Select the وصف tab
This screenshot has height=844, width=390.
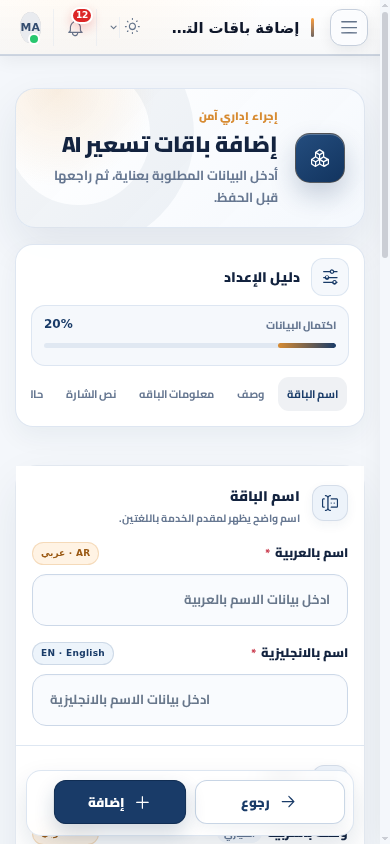[x=251, y=395]
